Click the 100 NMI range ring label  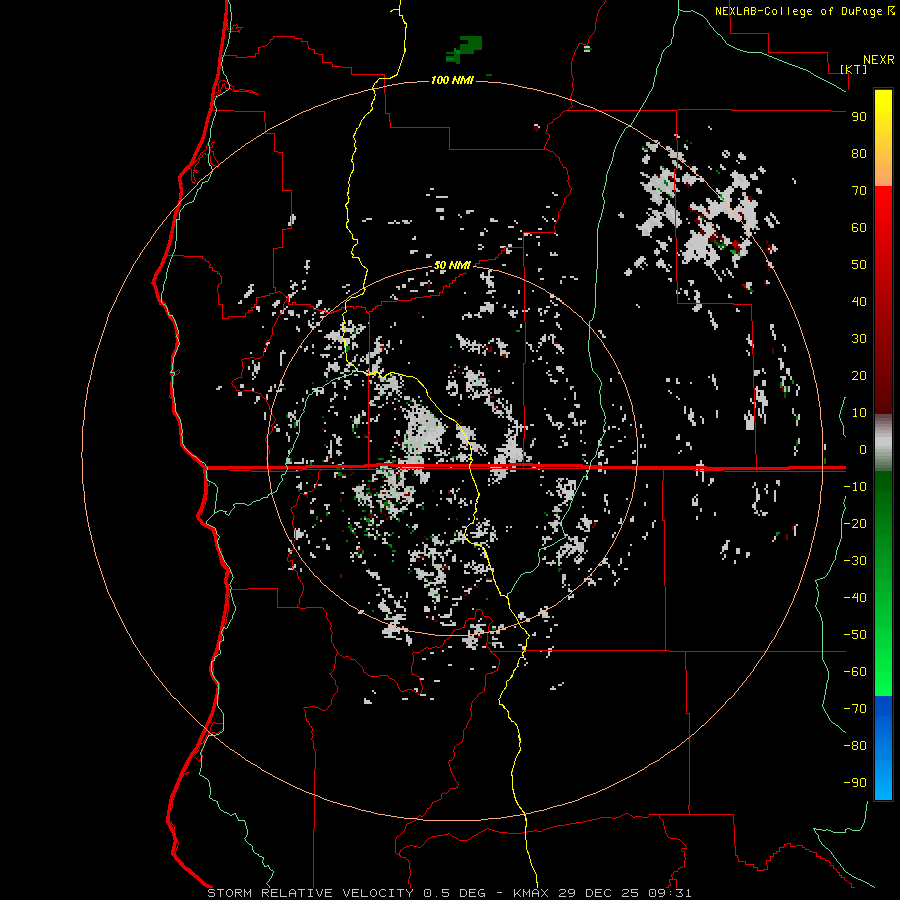(452, 80)
